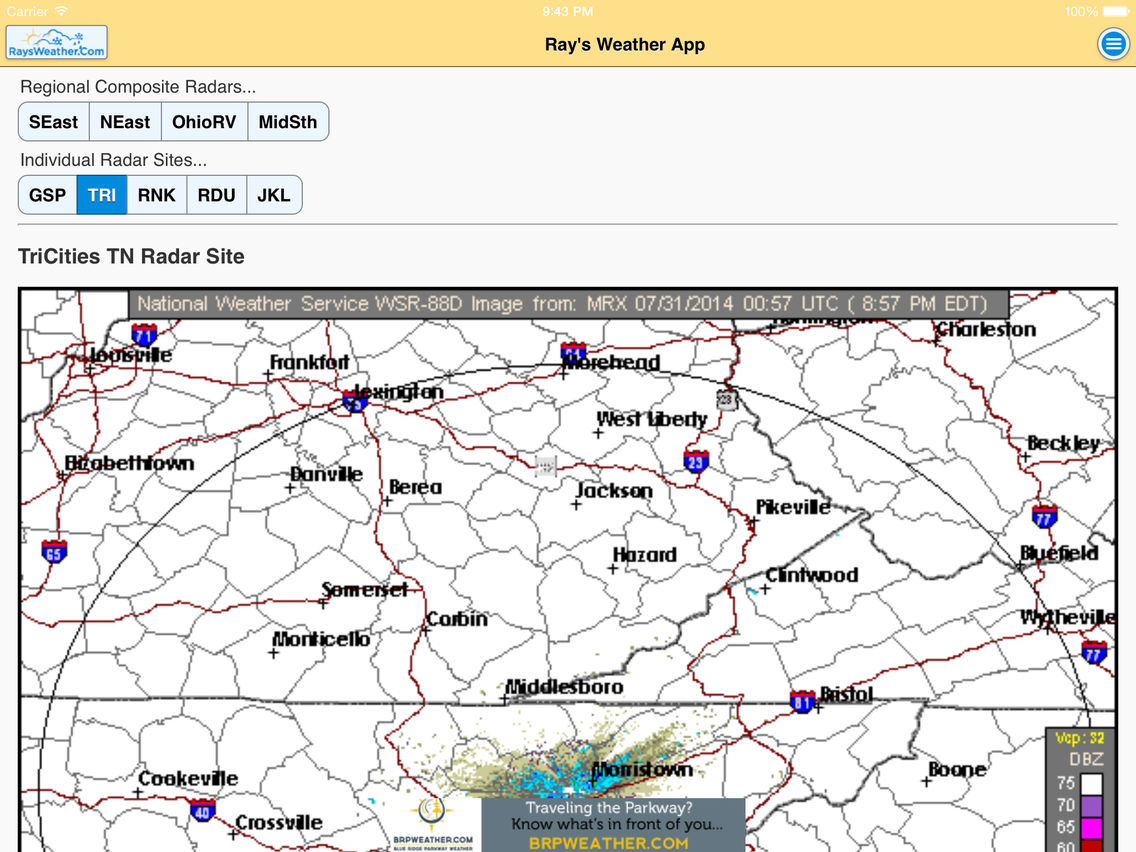Screen dimensions: 1136x852
Task: Tap the Corbin city label
Action: pos(457,619)
